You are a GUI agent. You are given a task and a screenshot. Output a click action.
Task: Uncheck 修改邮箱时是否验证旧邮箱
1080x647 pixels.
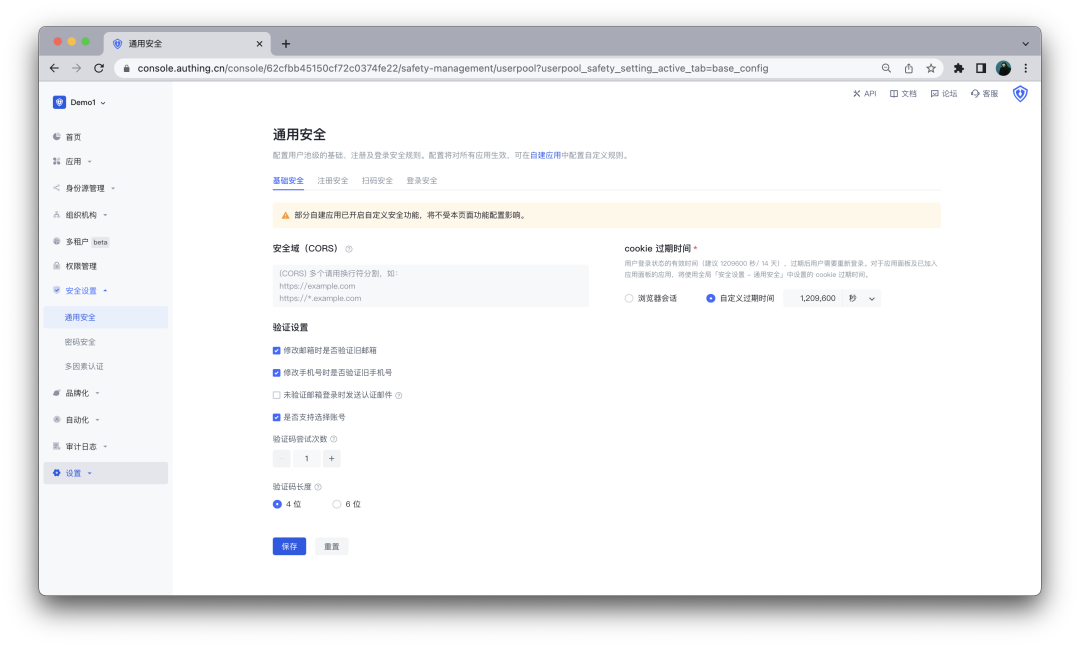(276, 351)
